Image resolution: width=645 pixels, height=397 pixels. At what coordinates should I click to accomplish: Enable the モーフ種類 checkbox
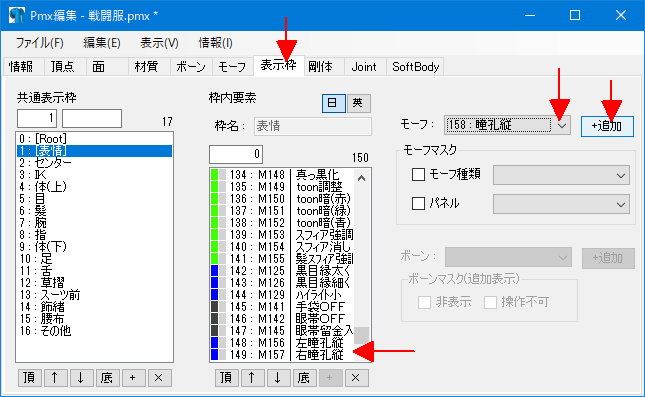(418, 174)
